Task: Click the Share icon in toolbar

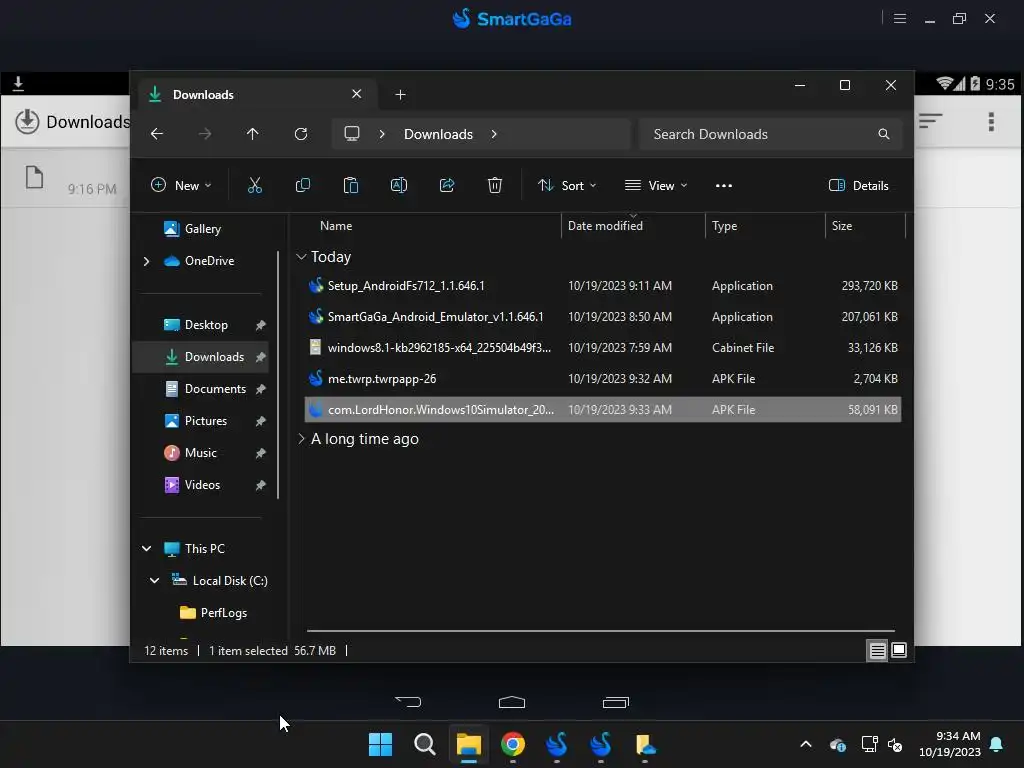Action: [447, 185]
